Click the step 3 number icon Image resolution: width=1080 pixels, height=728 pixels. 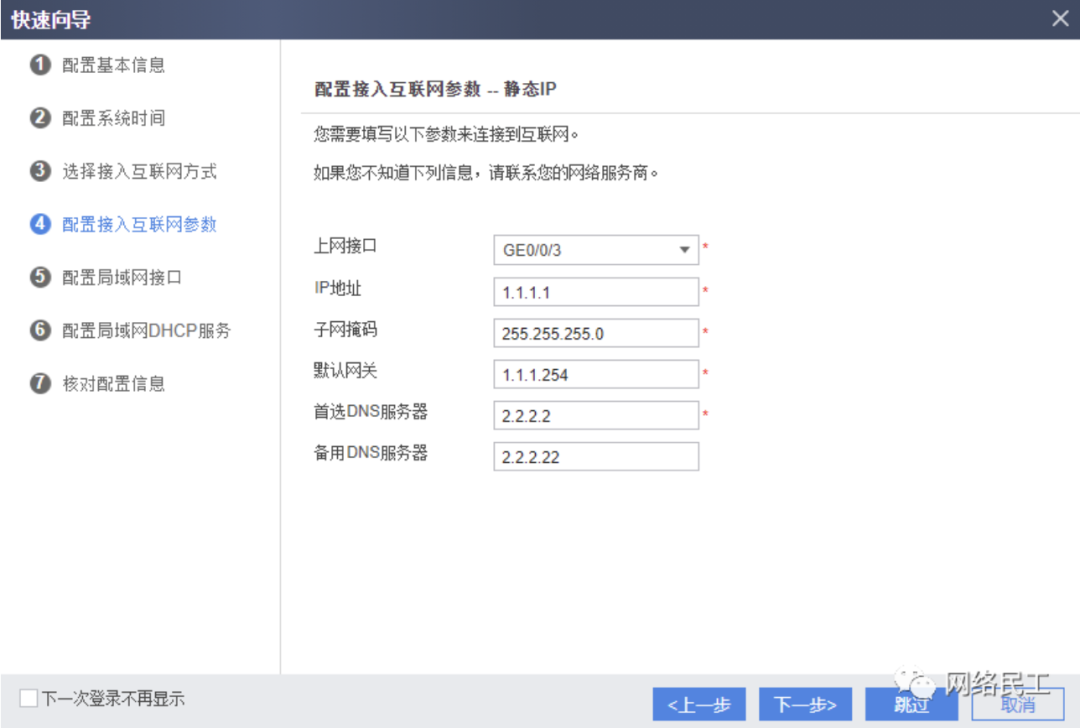(40, 171)
